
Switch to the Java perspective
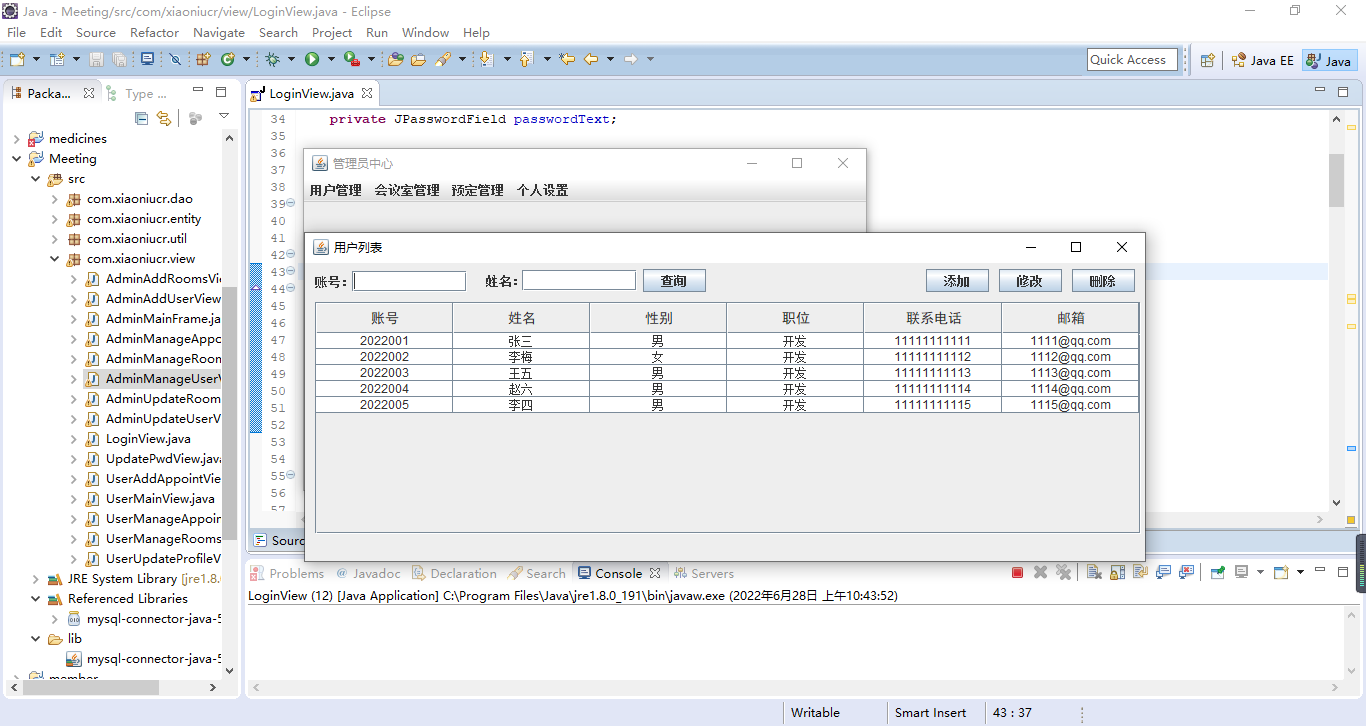click(1329, 60)
